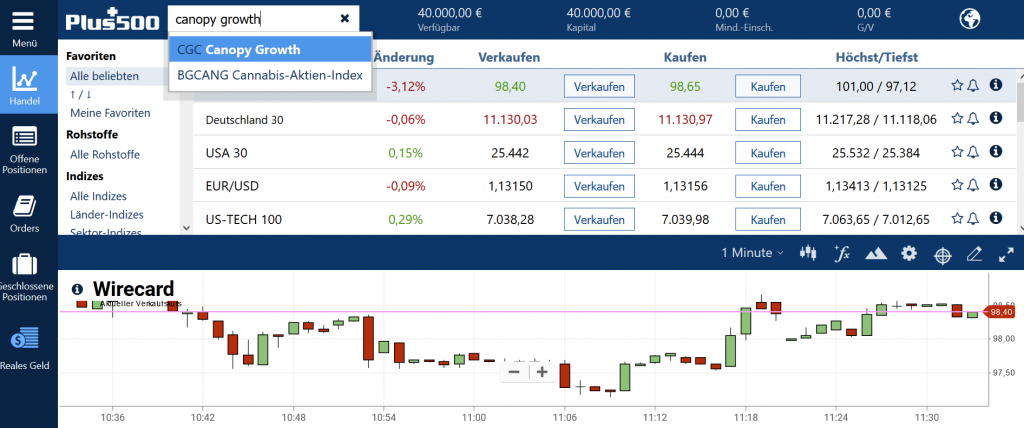Switch to Reales Geld mode
Viewport: 1024px width, 428px height.
26,346
